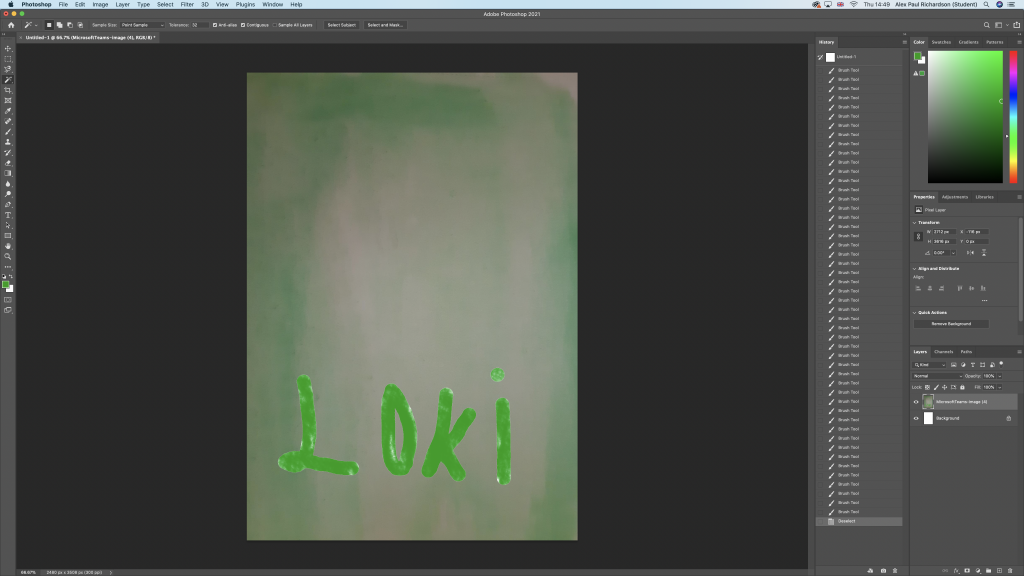Open the Select menu
This screenshot has height=576, width=1024.
pyautogui.click(x=165, y=5)
